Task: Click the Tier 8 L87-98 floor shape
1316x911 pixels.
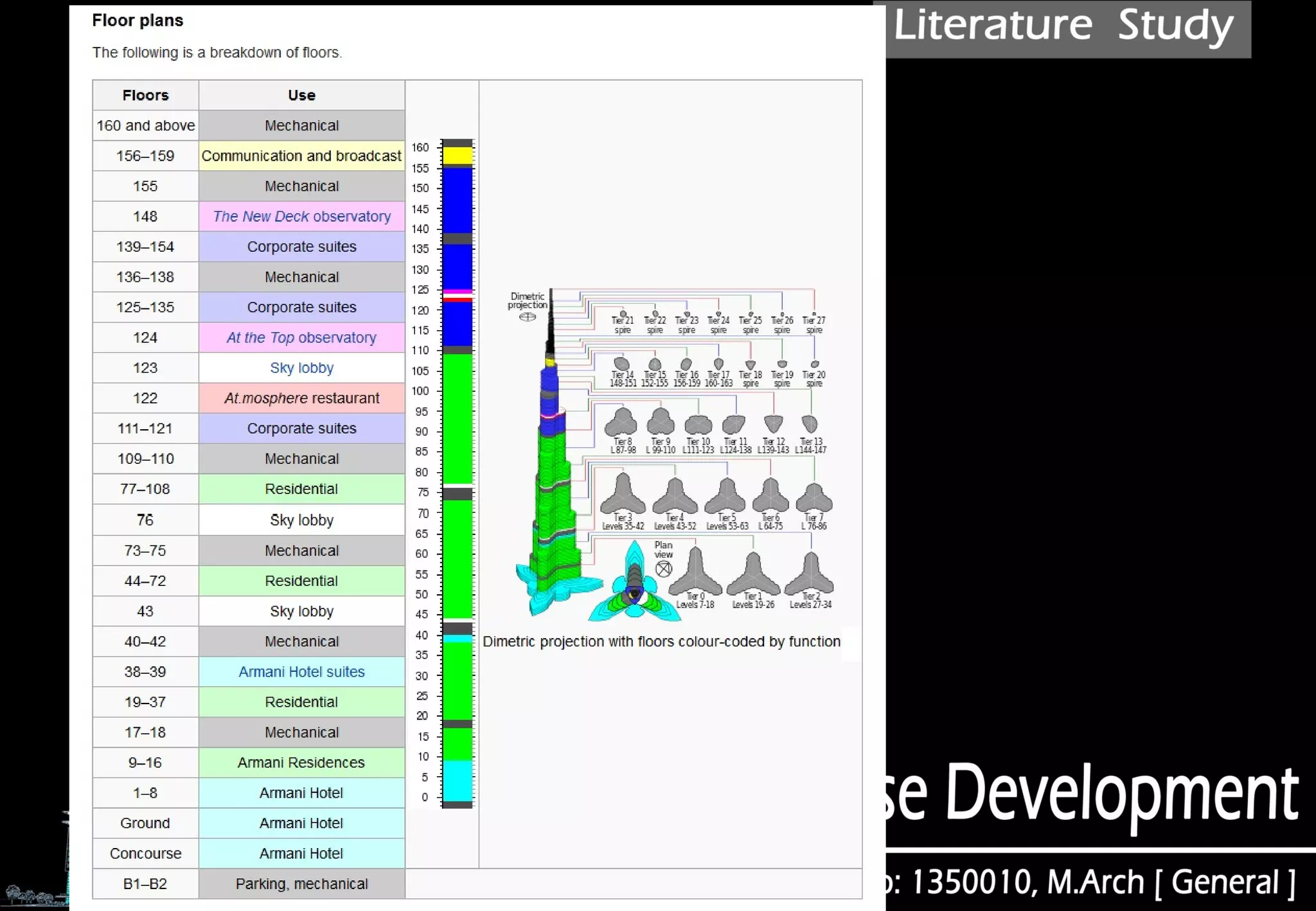Action: tap(621, 423)
